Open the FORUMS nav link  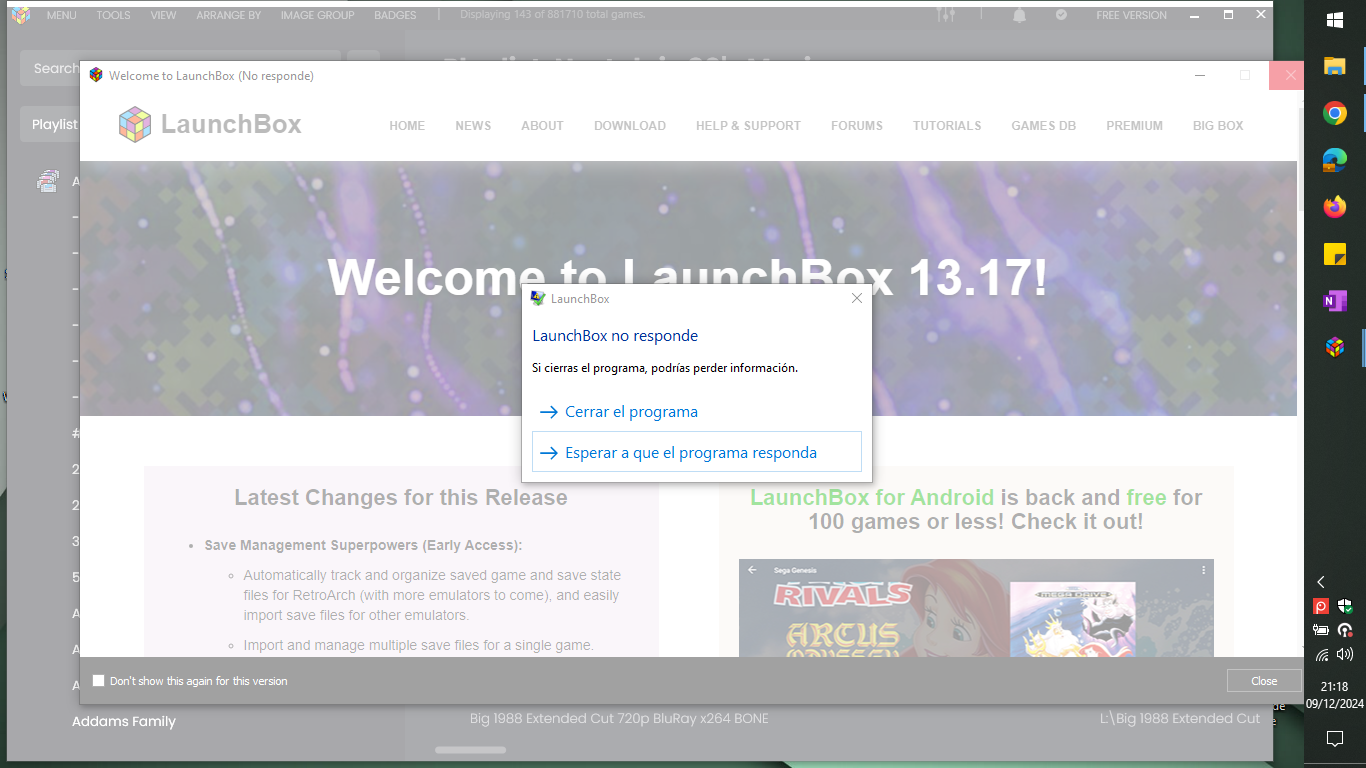point(857,126)
